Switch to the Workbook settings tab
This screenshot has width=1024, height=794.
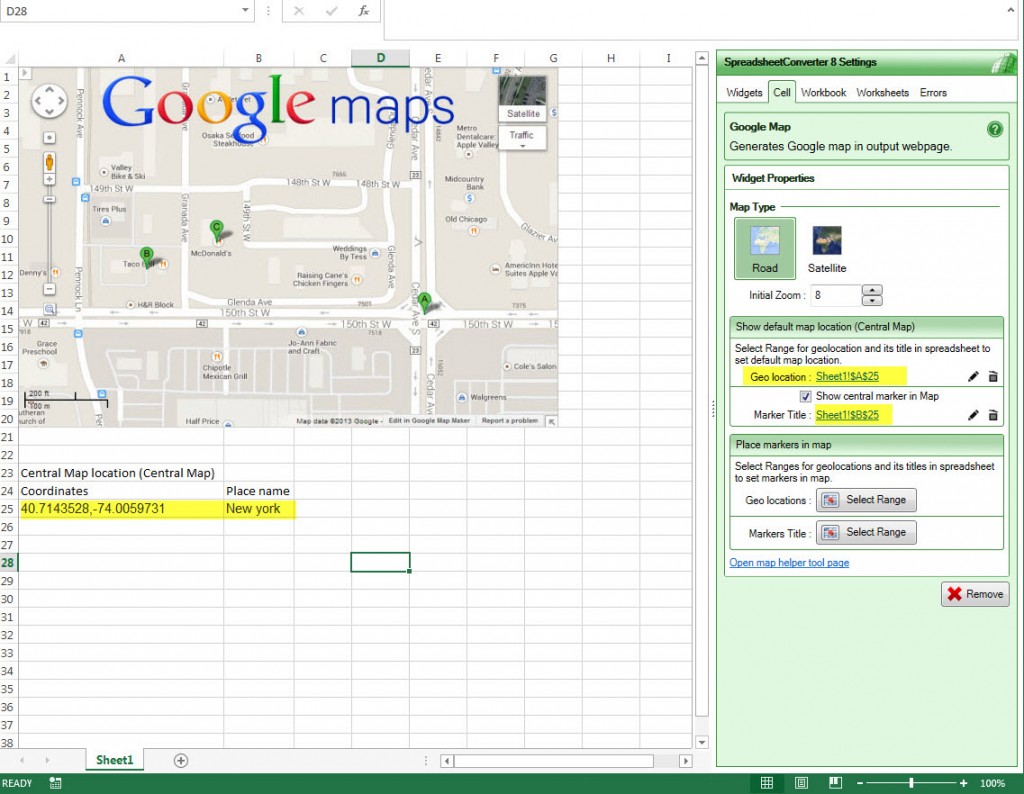click(x=823, y=92)
